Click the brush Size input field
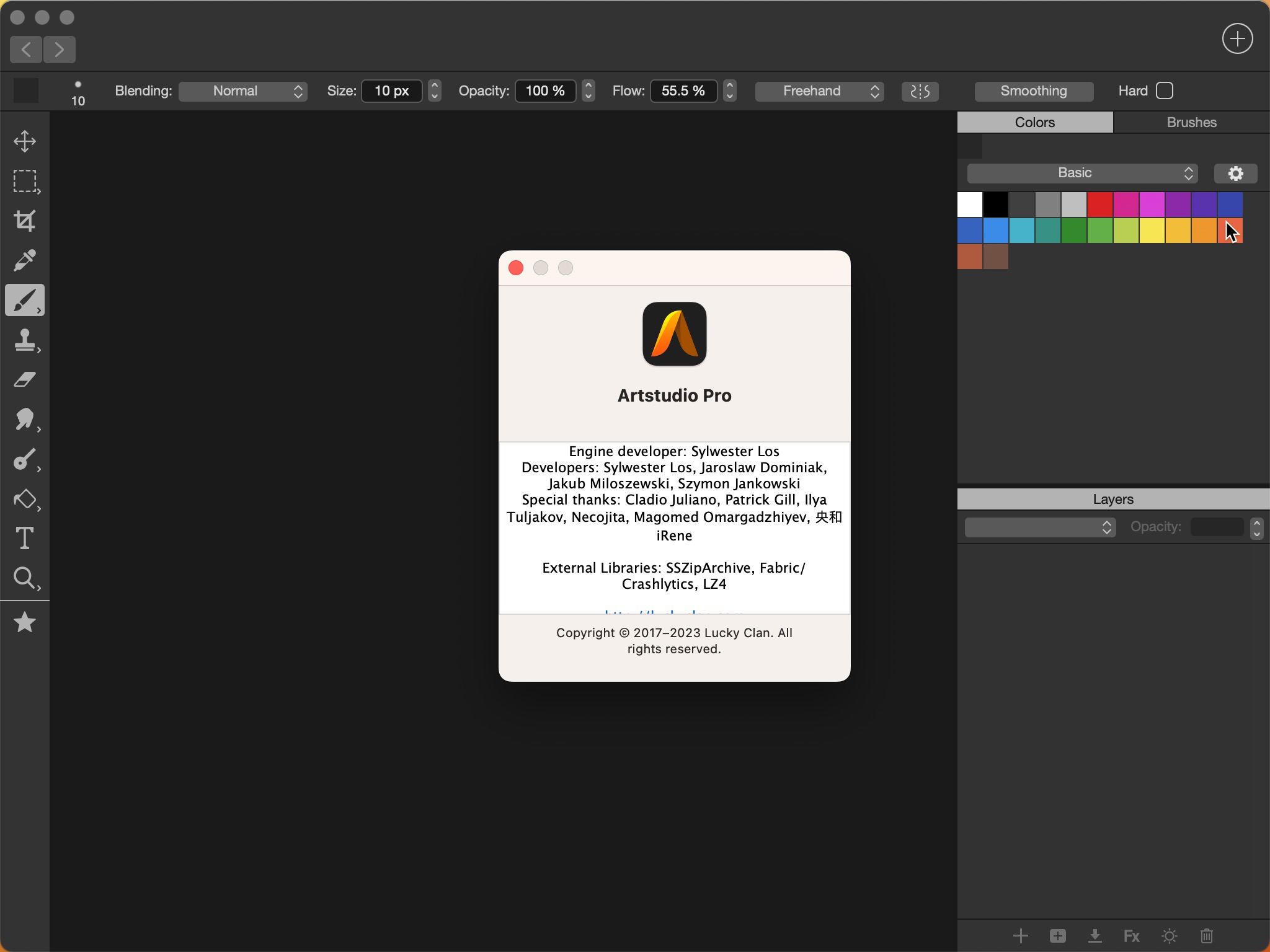This screenshot has height=952, width=1270. pyautogui.click(x=391, y=91)
